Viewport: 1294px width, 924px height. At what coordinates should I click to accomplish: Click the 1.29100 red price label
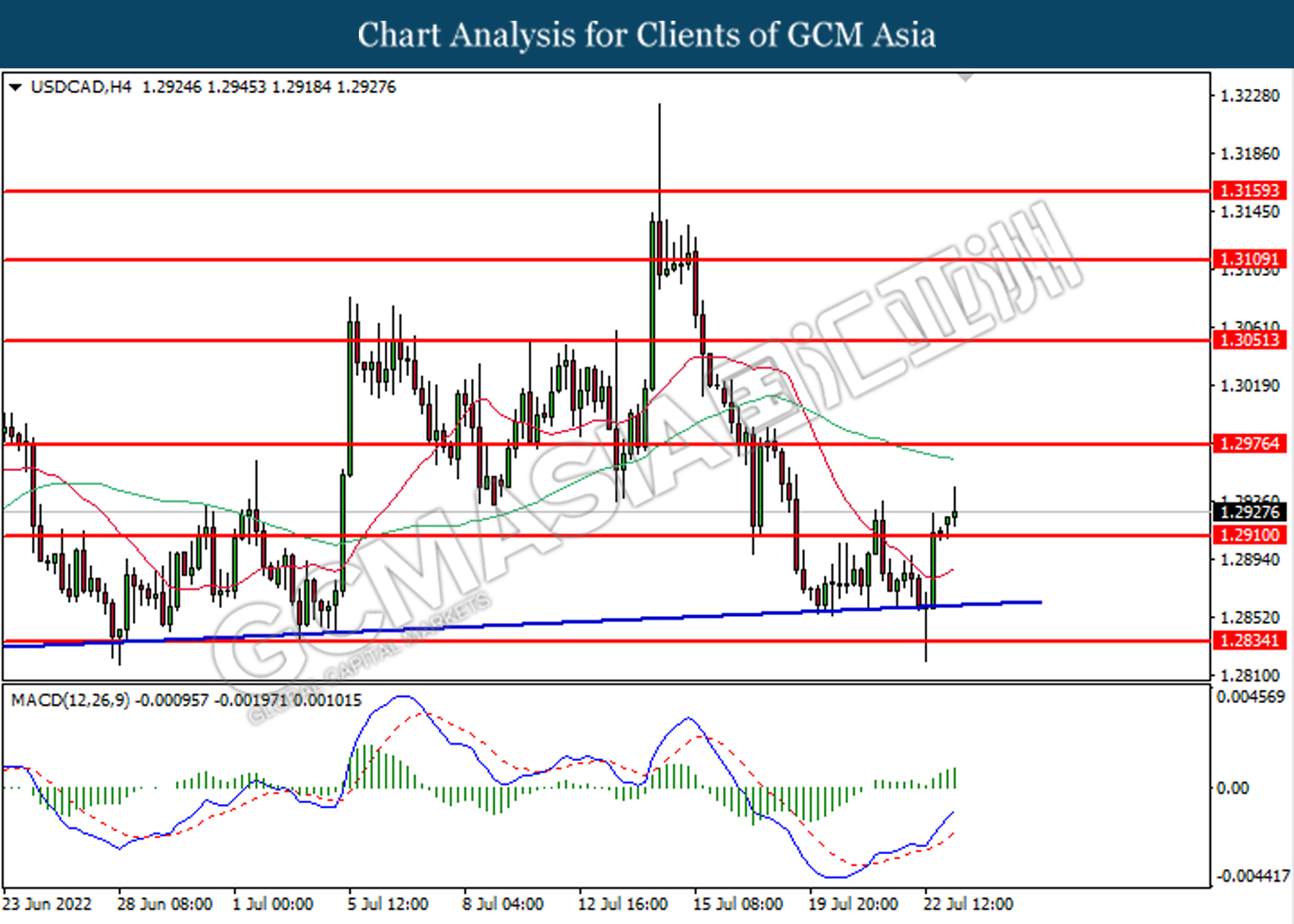[1250, 535]
